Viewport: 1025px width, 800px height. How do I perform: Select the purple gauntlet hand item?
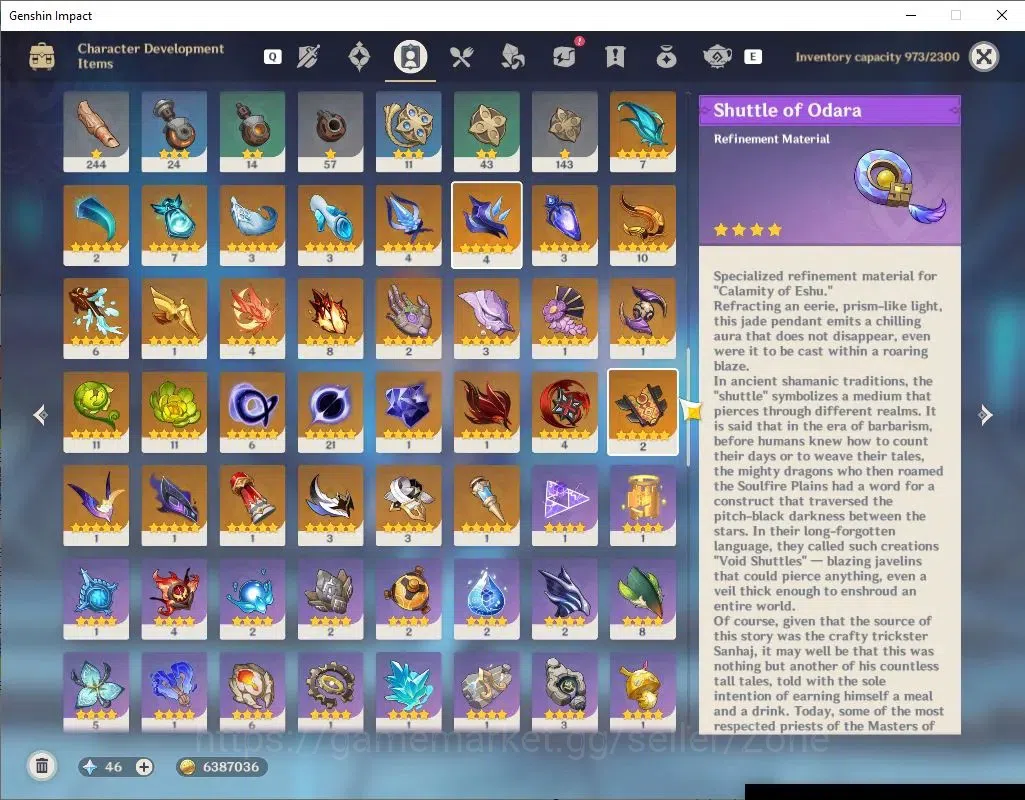409,319
